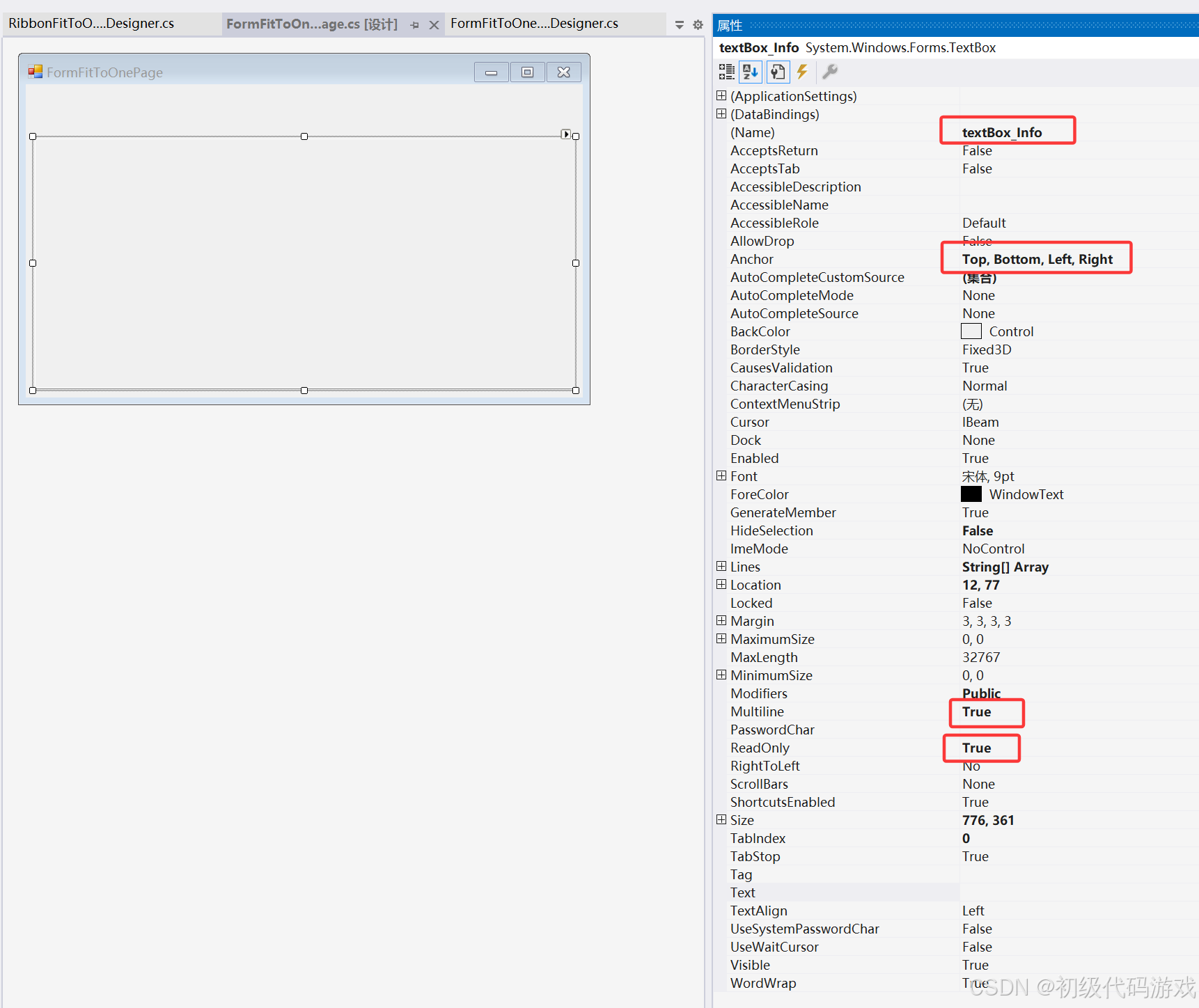Screen dimensions: 1199x1008
Task: Select the TextAlign Left value
Action: pos(973,911)
